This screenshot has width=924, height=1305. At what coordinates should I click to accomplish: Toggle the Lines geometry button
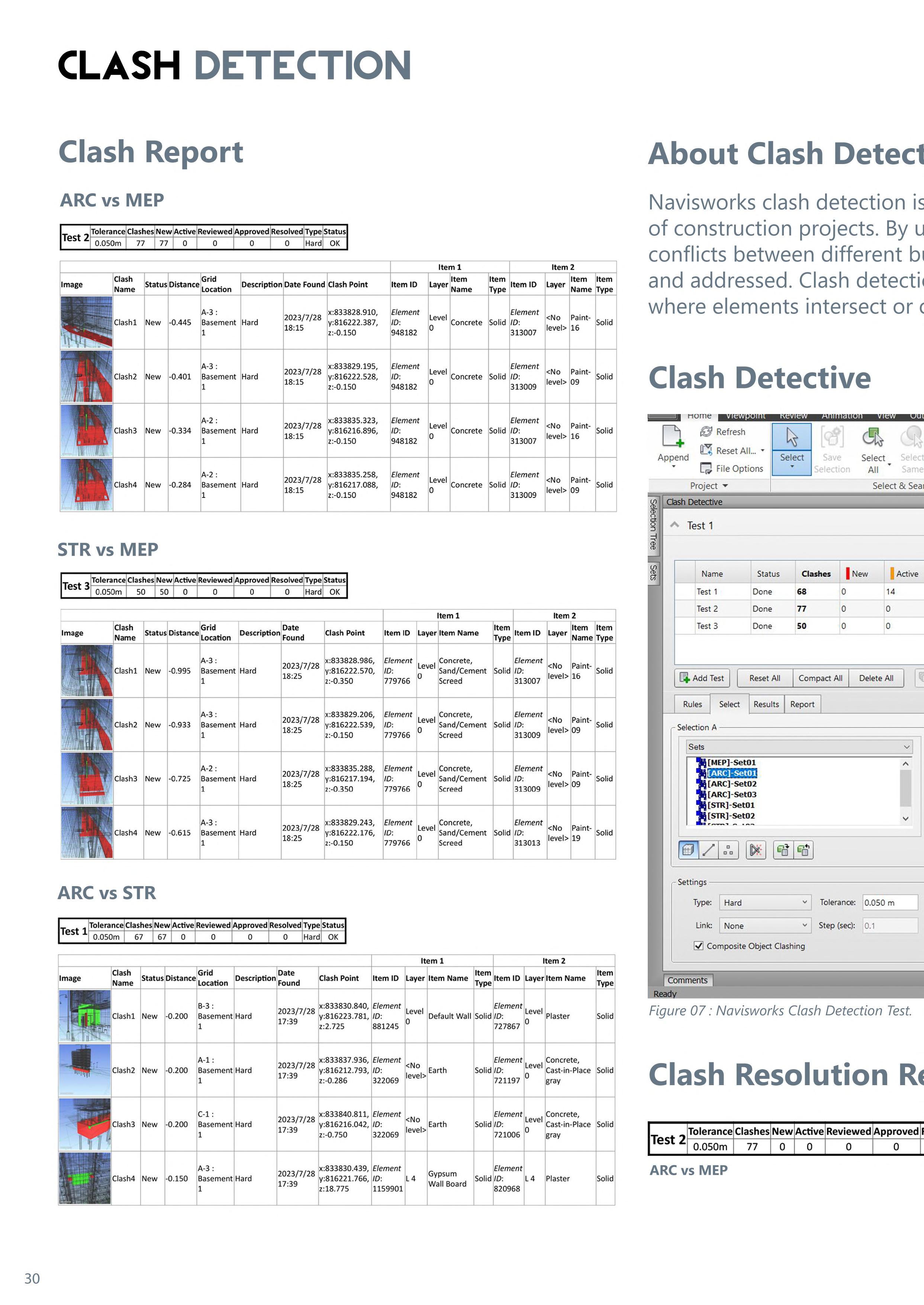[708, 850]
